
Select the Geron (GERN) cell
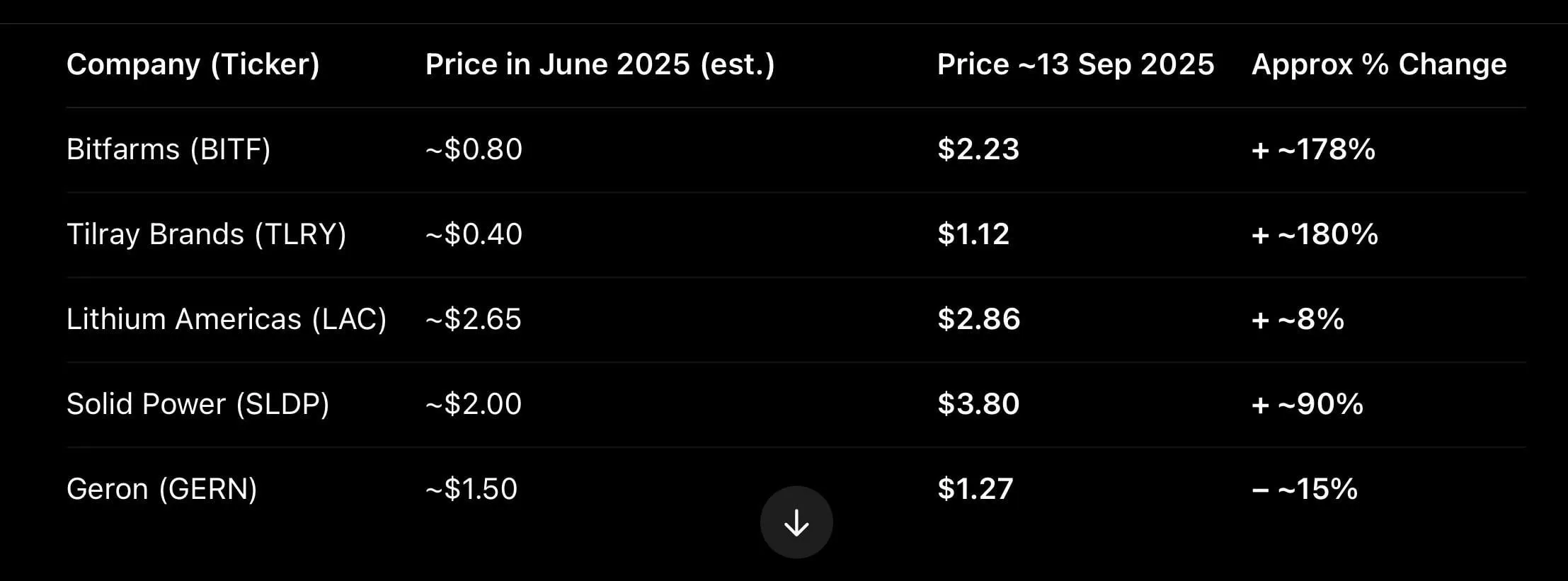point(162,489)
